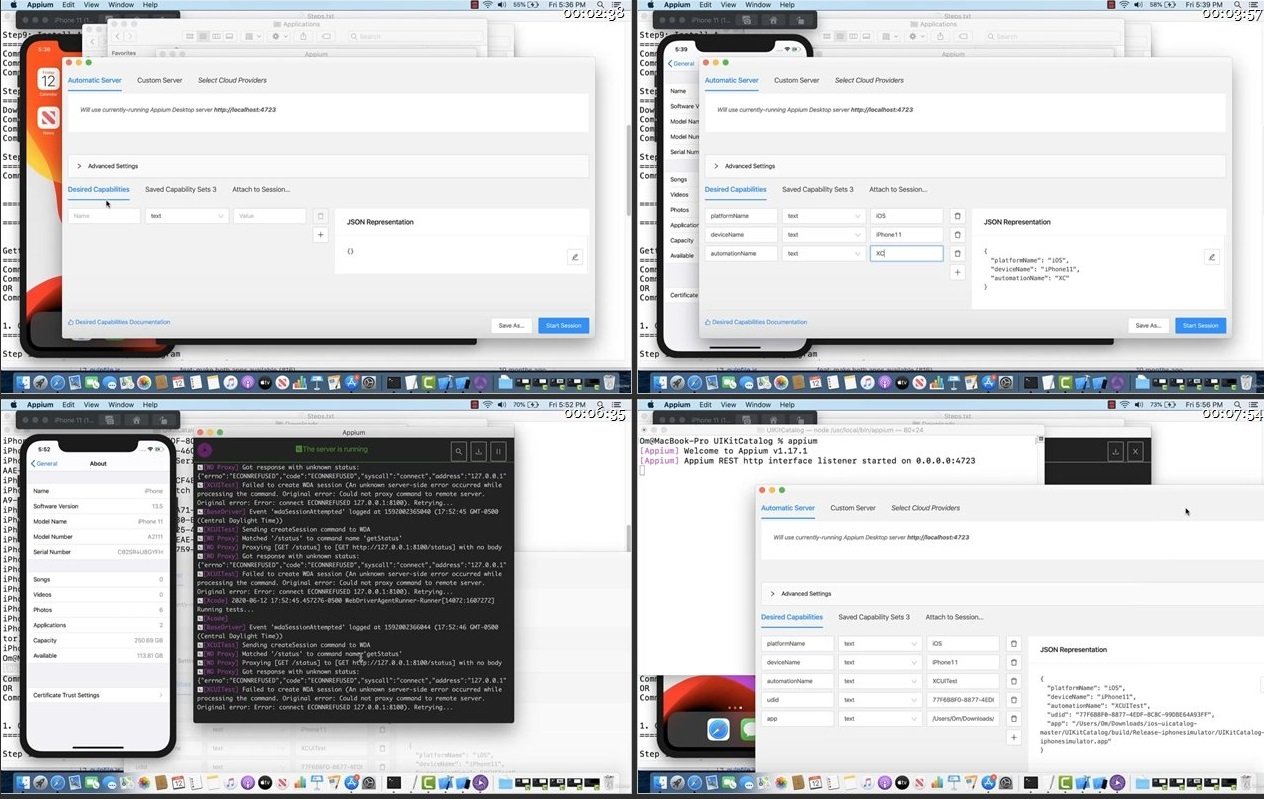This screenshot has width=1264, height=799.
Task: Open Attach to Session tab, 5:36 PM screenshot
Action: tap(261, 189)
